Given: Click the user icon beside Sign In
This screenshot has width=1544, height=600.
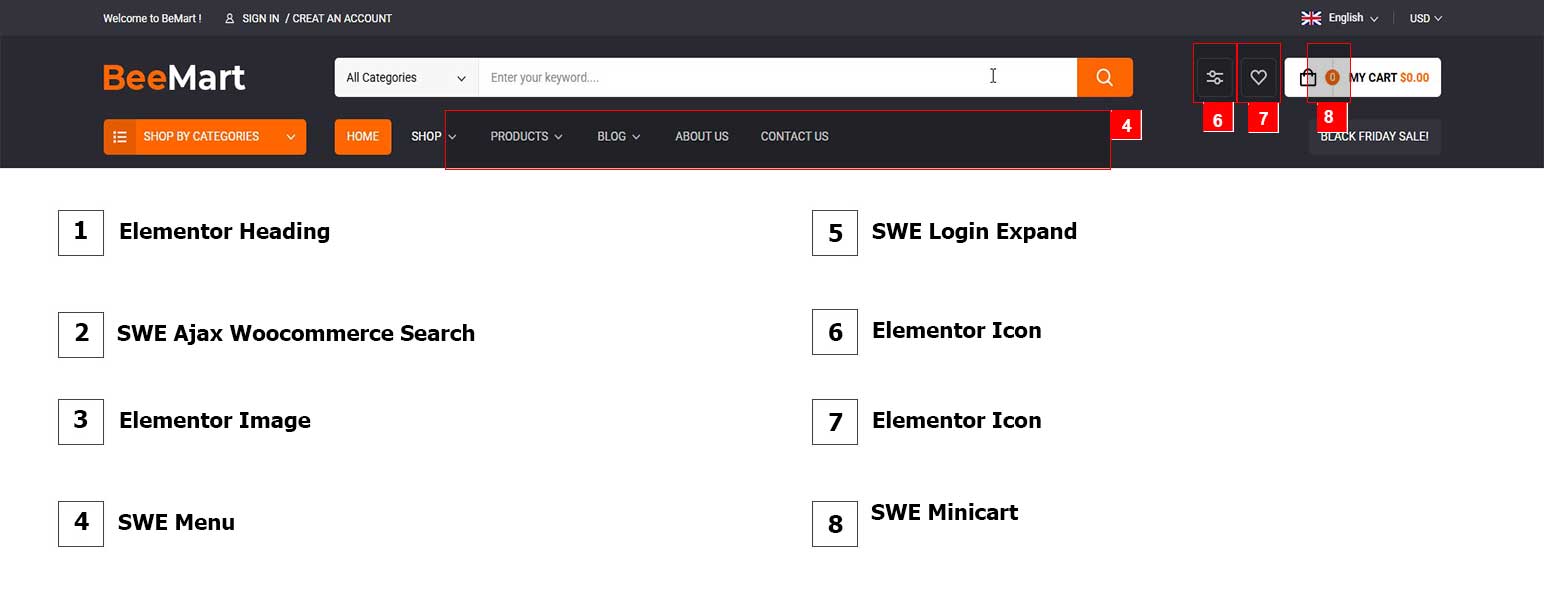Looking at the screenshot, I should [230, 18].
